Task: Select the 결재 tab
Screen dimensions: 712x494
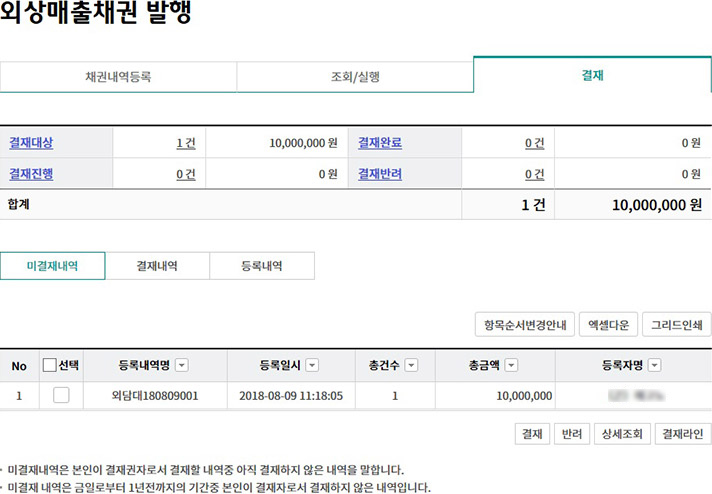Action: tap(592, 75)
